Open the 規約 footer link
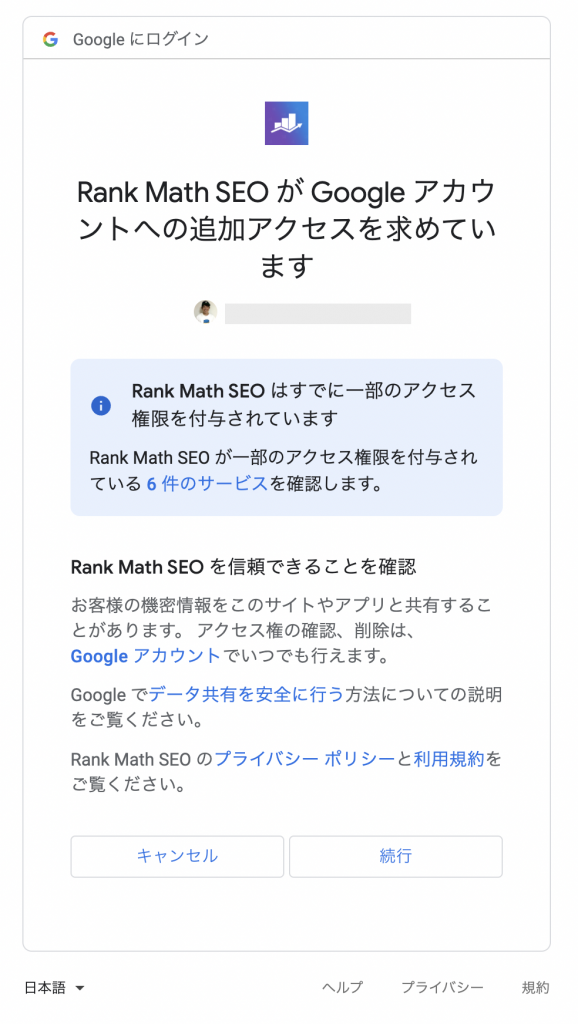This screenshot has height=1024, width=578. pyautogui.click(x=535, y=987)
